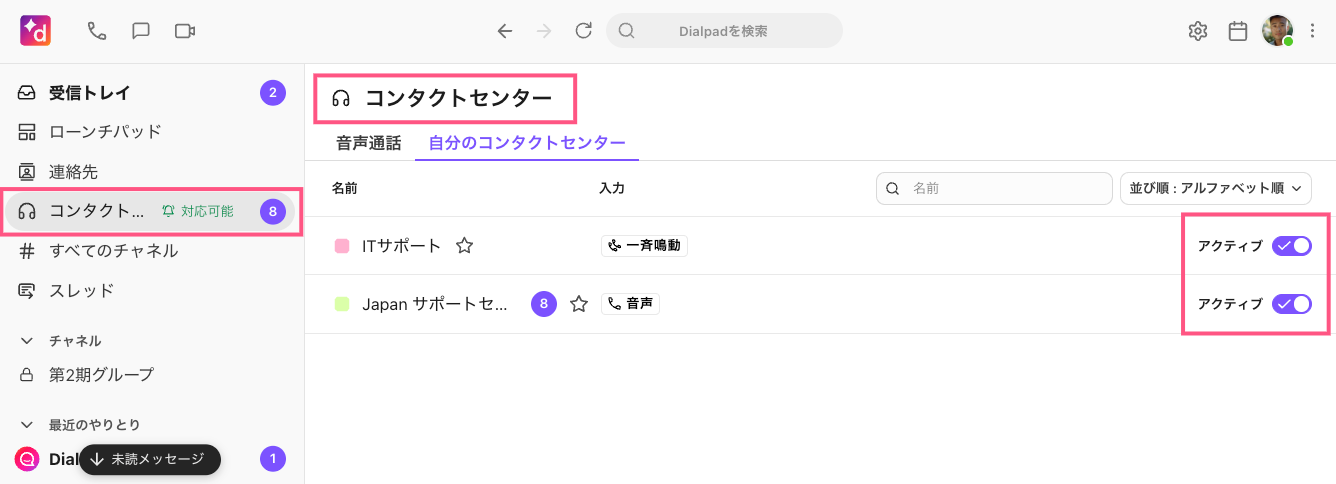This screenshot has width=1336, height=484.
Task: Click the 対応可能 availability status
Action: coord(198,211)
